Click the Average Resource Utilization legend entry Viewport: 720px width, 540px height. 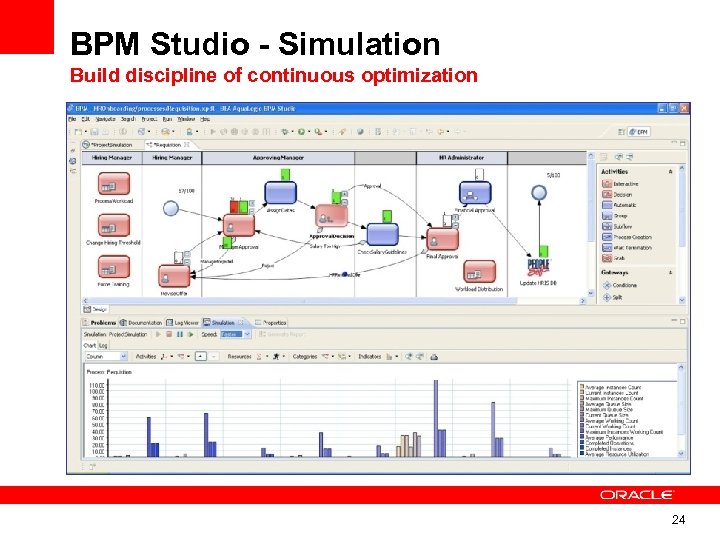[614, 454]
